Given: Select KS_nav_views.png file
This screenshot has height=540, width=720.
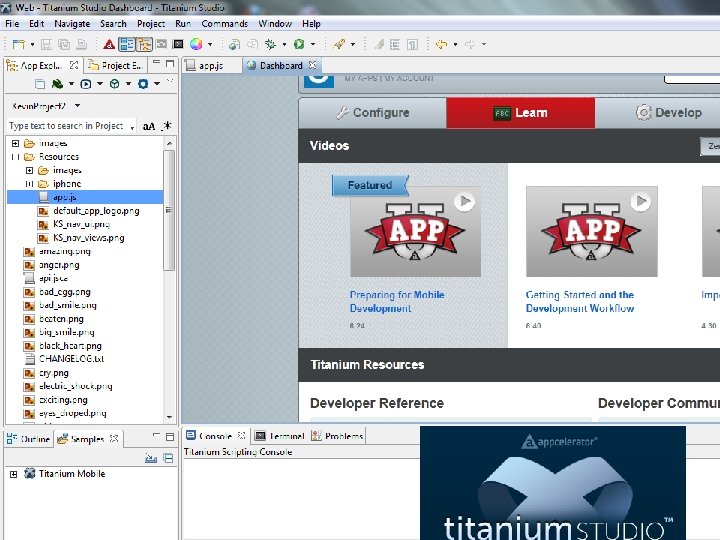Looking at the screenshot, I should click(88, 238).
